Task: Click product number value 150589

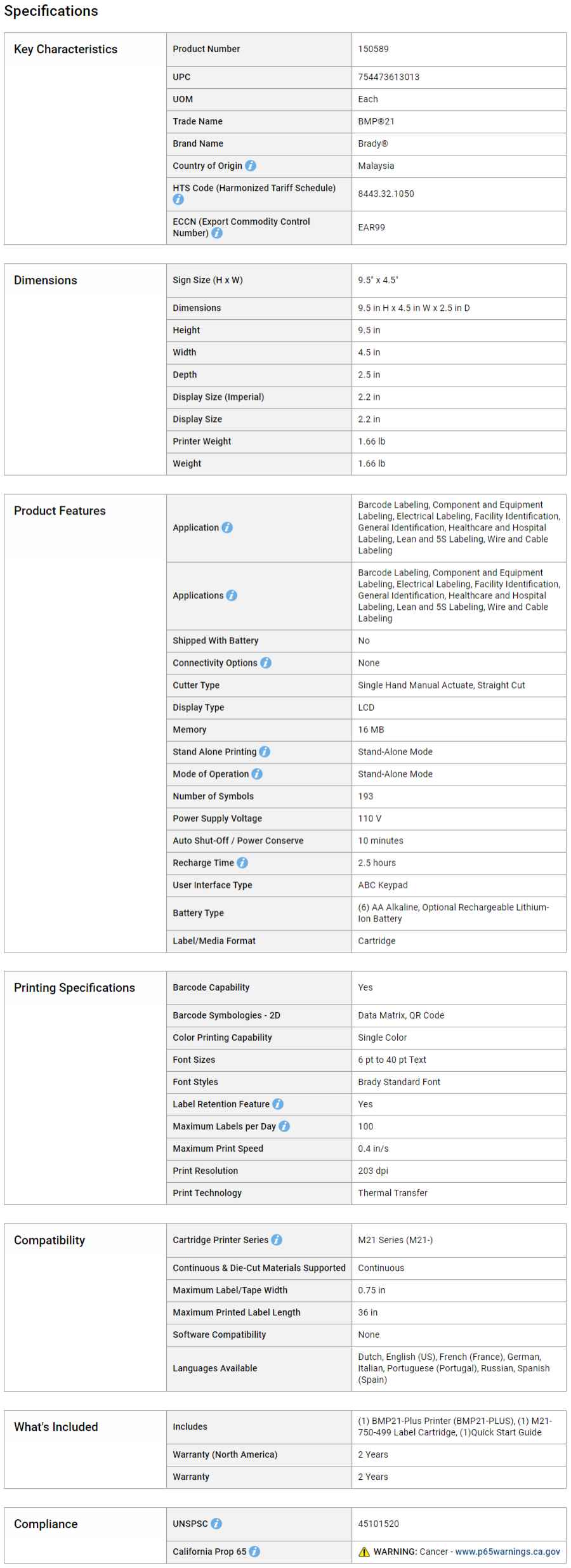Action: point(373,49)
